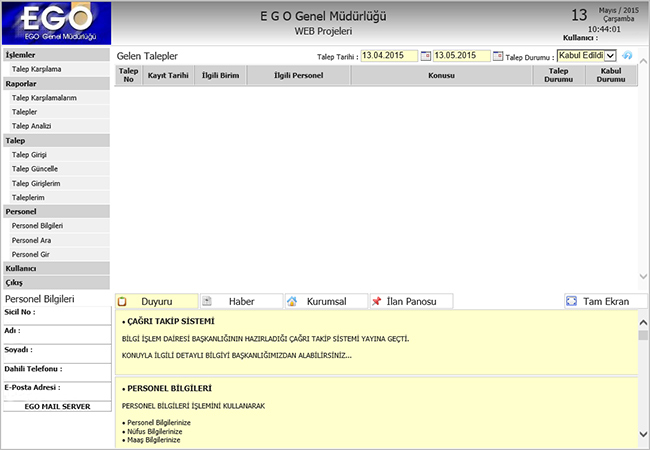Switch to the Haber tab

pos(240,301)
